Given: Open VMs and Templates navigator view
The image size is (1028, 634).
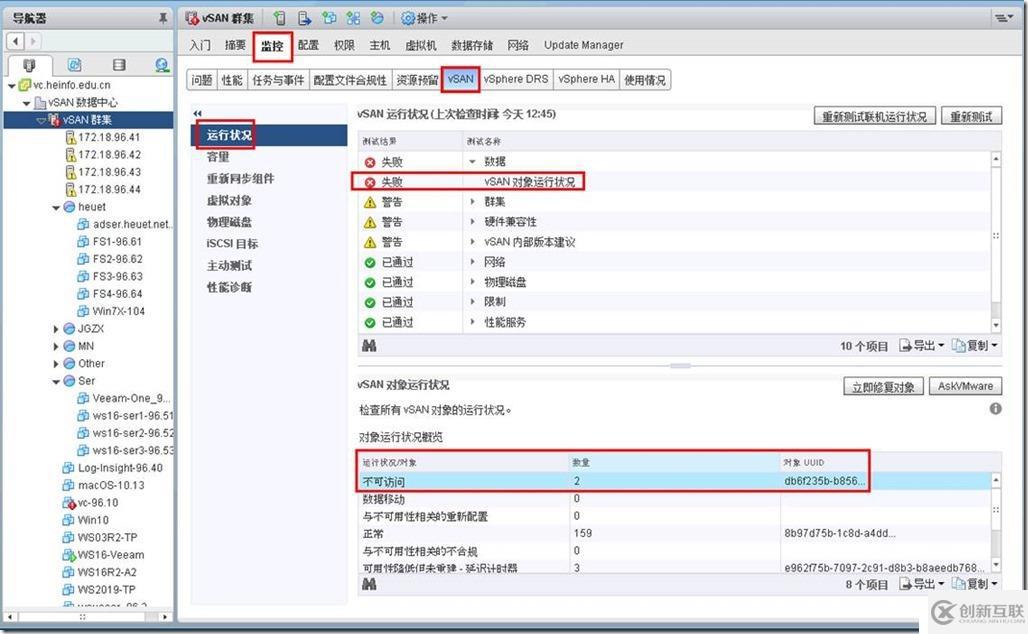Looking at the screenshot, I should [x=74, y=65].
